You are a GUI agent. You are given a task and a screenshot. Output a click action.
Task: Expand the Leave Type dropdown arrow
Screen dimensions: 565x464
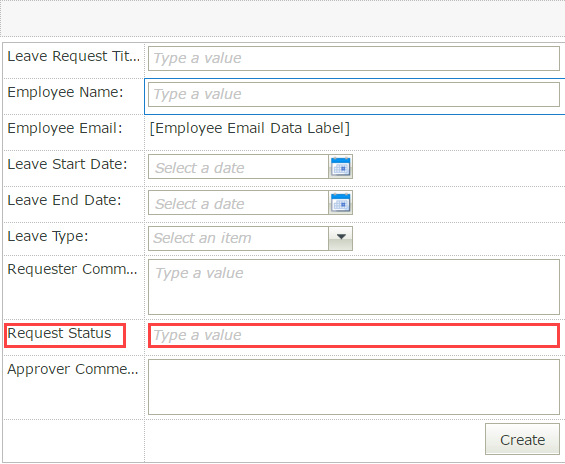[x=341, y=238]
